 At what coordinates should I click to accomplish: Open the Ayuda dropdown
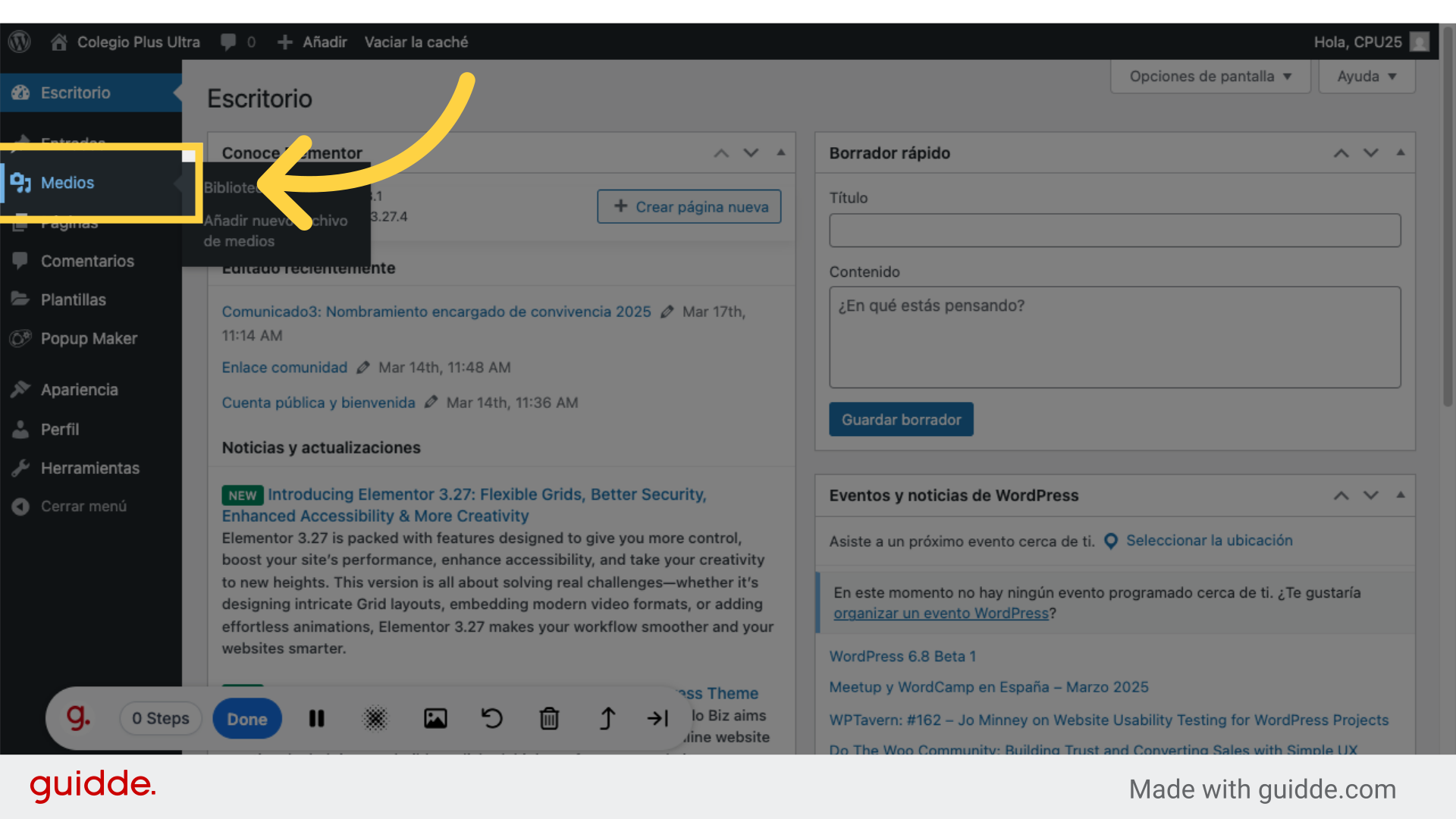click(x=1367, y=77)
